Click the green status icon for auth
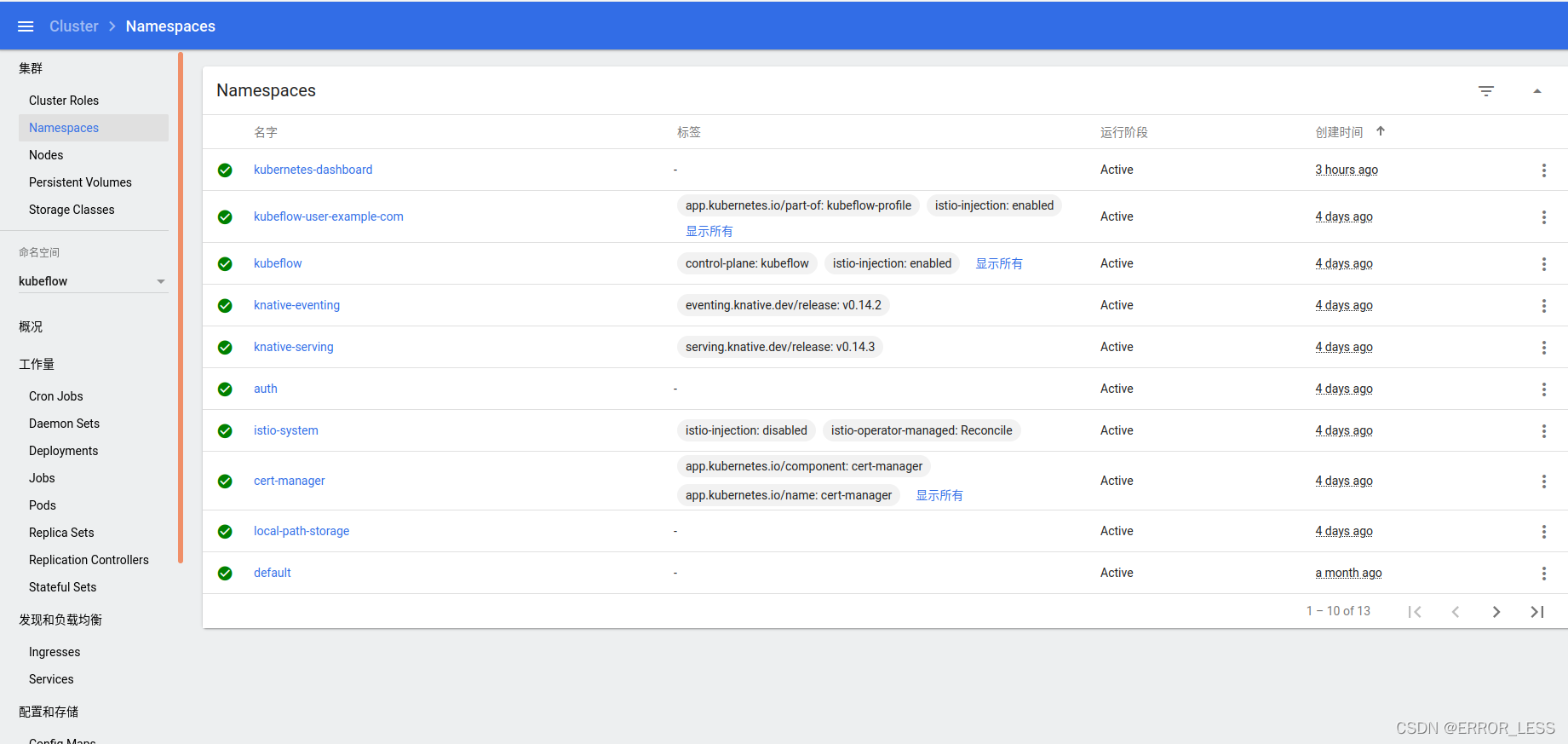 [225, 389]
